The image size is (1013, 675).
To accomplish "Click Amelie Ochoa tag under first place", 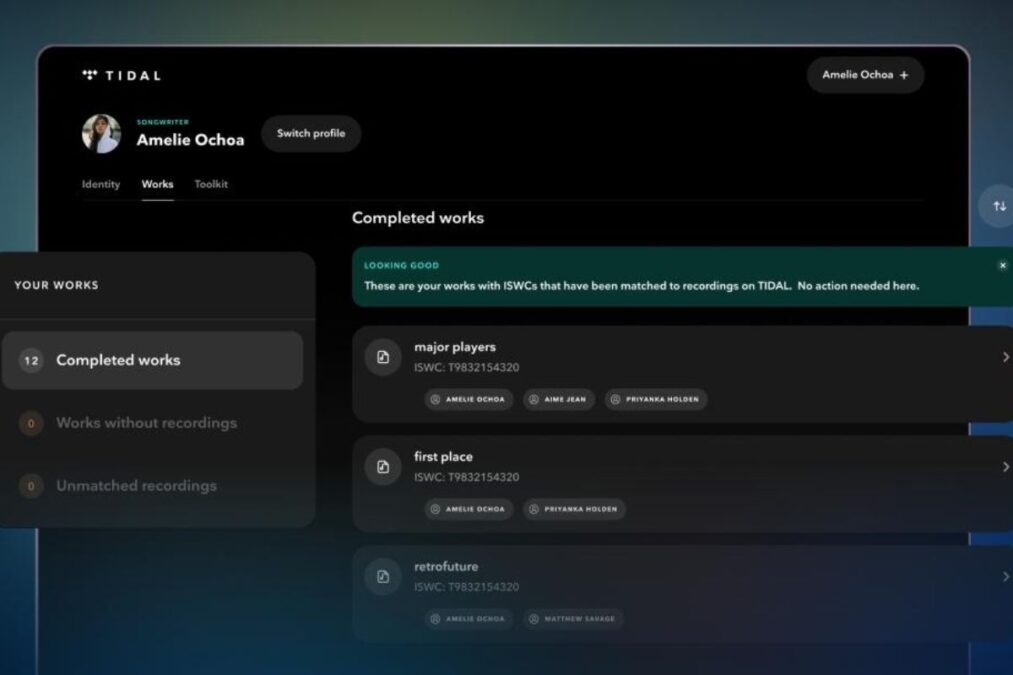I will point(468,509).
